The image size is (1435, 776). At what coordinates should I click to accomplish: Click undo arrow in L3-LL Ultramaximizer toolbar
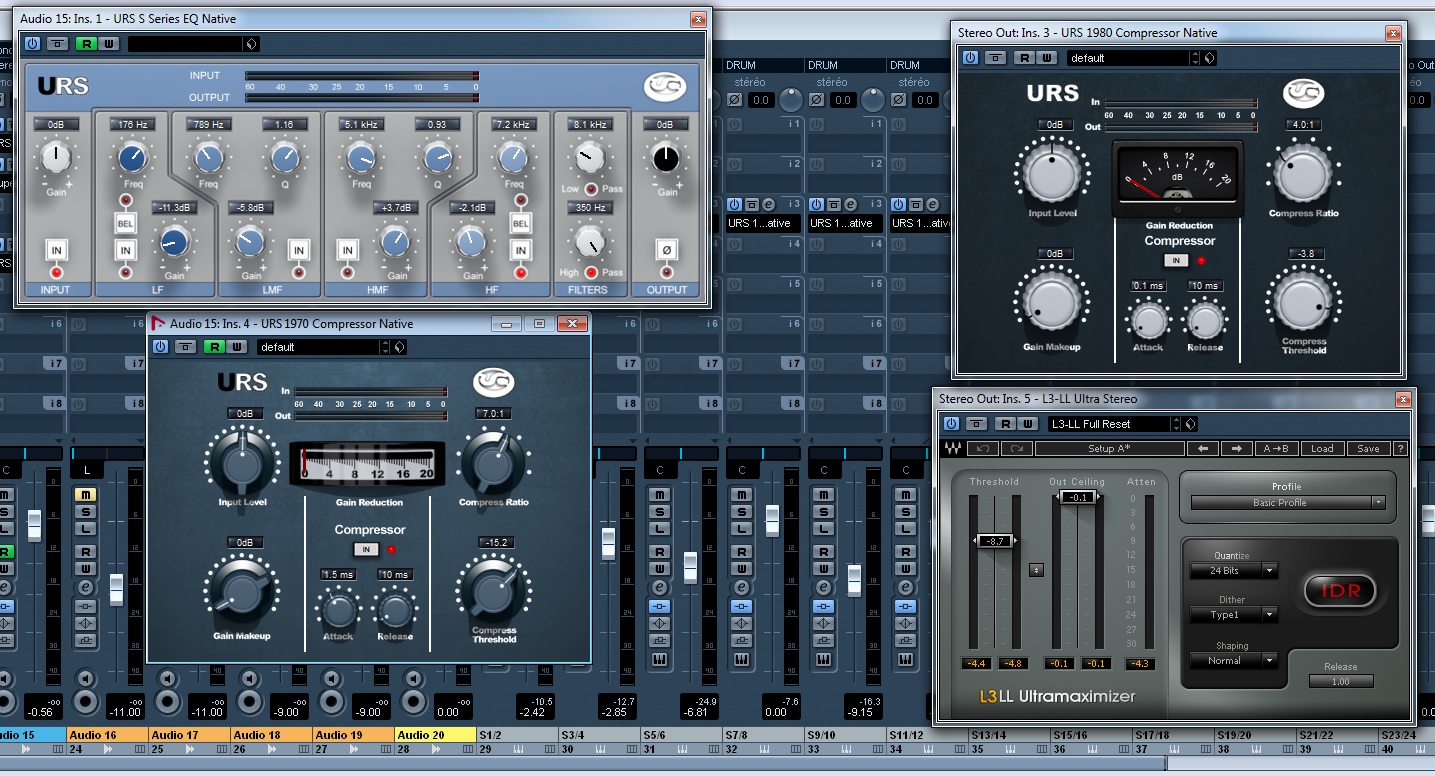[x=983, y=449]
